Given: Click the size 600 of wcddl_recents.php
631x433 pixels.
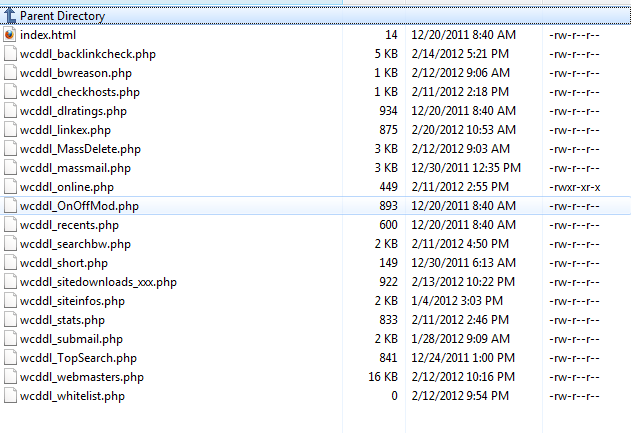Looking at the screenshot, I should coord(388,225).
